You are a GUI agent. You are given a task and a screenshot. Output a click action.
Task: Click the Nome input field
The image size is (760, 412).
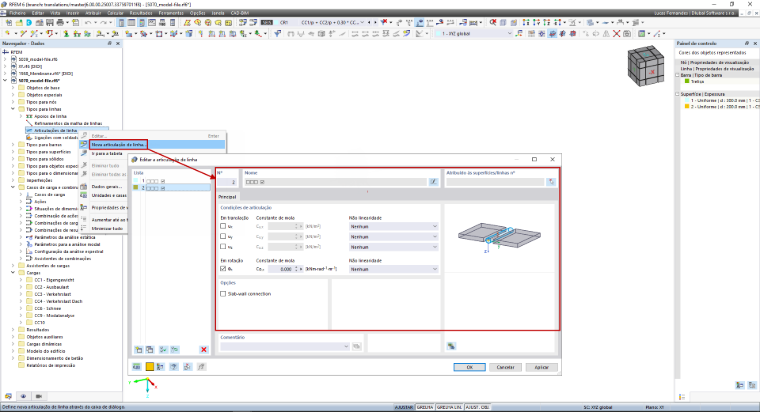(x=335, y=182)
